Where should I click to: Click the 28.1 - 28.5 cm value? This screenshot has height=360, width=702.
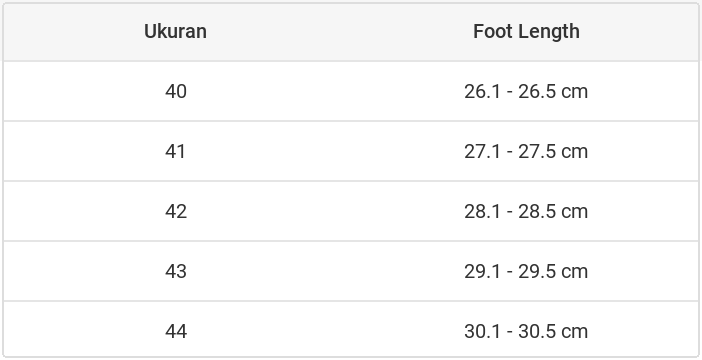526,211
